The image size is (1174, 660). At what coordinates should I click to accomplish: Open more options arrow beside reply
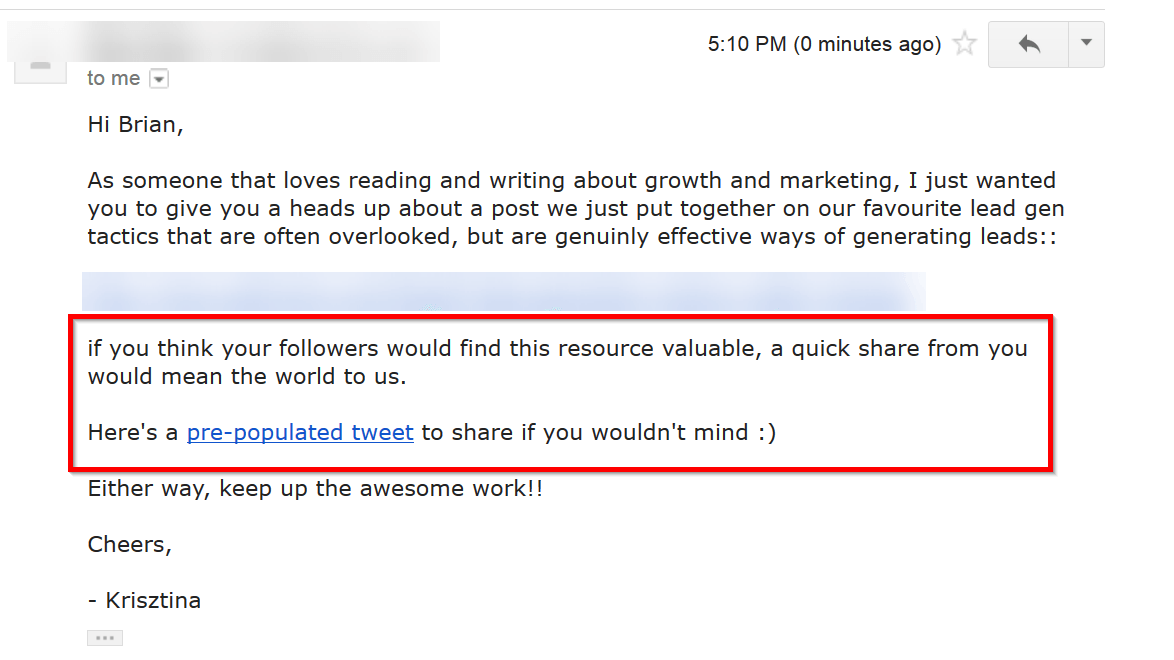pyautogui.click(x=1086, y=44)
